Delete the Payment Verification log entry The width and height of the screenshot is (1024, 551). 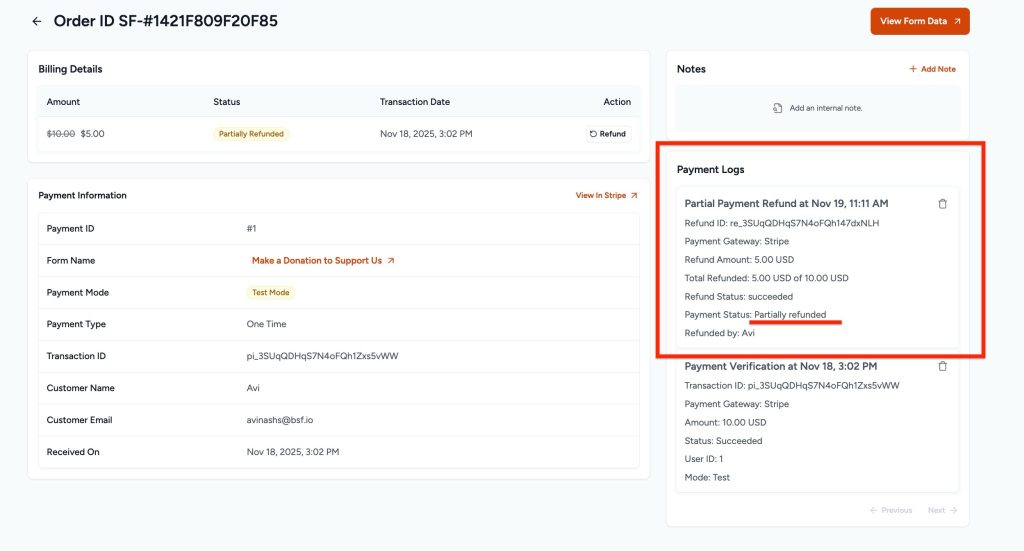tap(942, 367)
